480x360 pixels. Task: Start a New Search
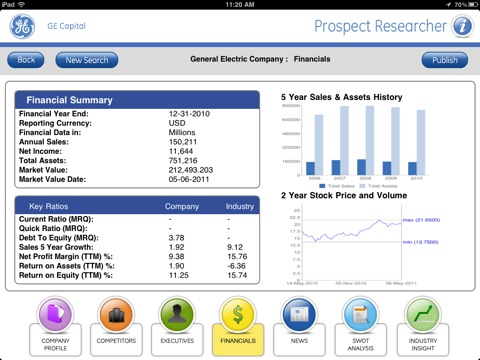(x=87, y=60)
